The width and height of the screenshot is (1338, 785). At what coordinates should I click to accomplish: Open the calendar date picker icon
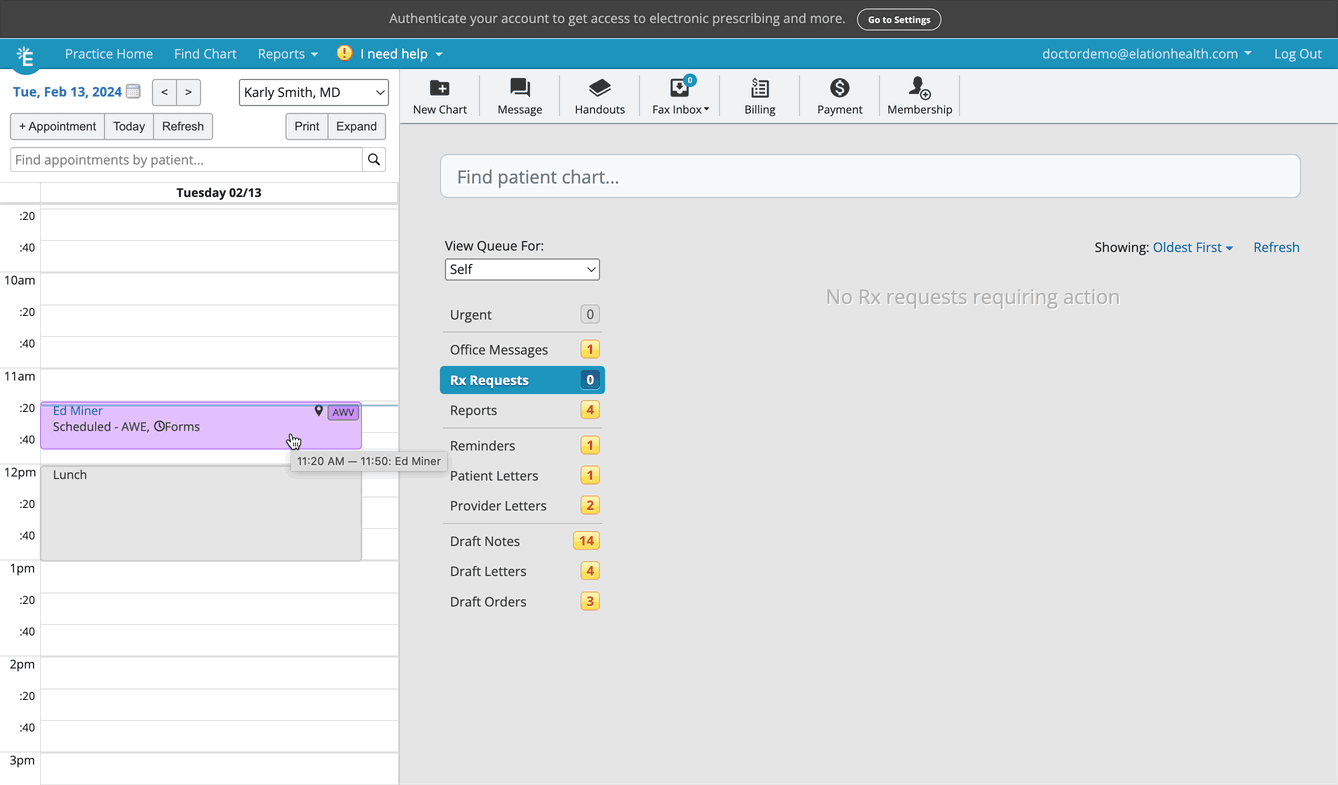(x=133, y=90)
